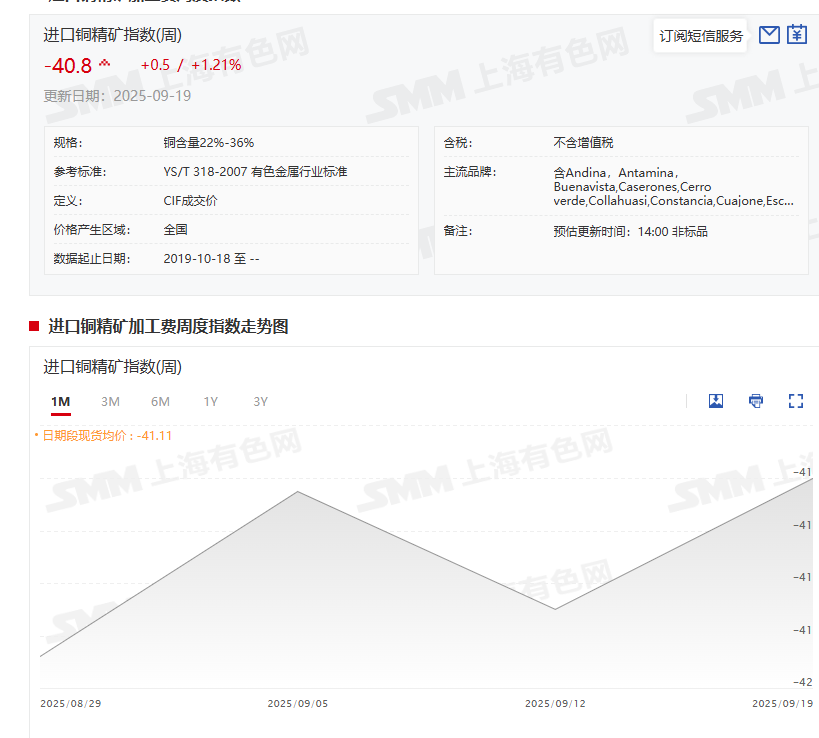Click the small red icon beside -40.8

pyautogui.click(x=104, y=65)
